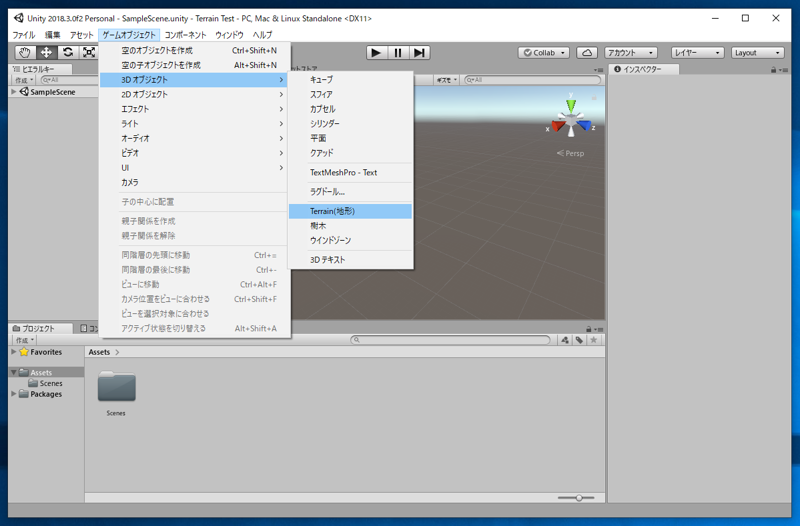Open the 編集 menu
Screen dimensions: 800x526
(x=53, y=35)
